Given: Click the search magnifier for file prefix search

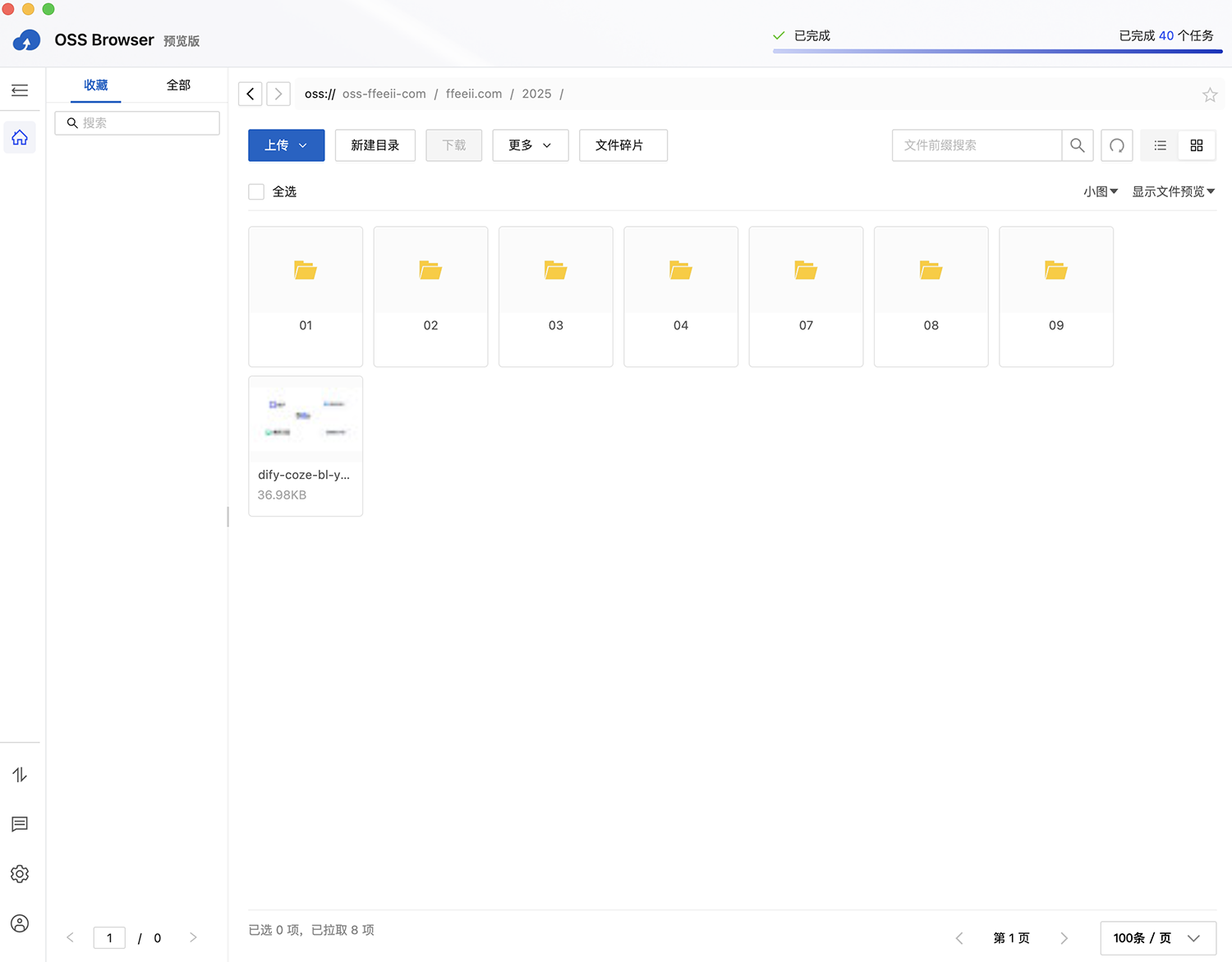Looking at the screenshot, I should [x=1078, y=145].
